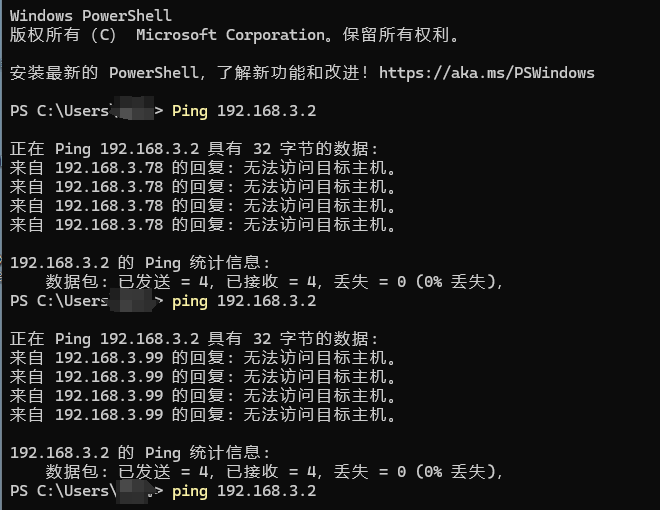Click the '安装最新的 PowerShell' text

click(x=104, y=73)
